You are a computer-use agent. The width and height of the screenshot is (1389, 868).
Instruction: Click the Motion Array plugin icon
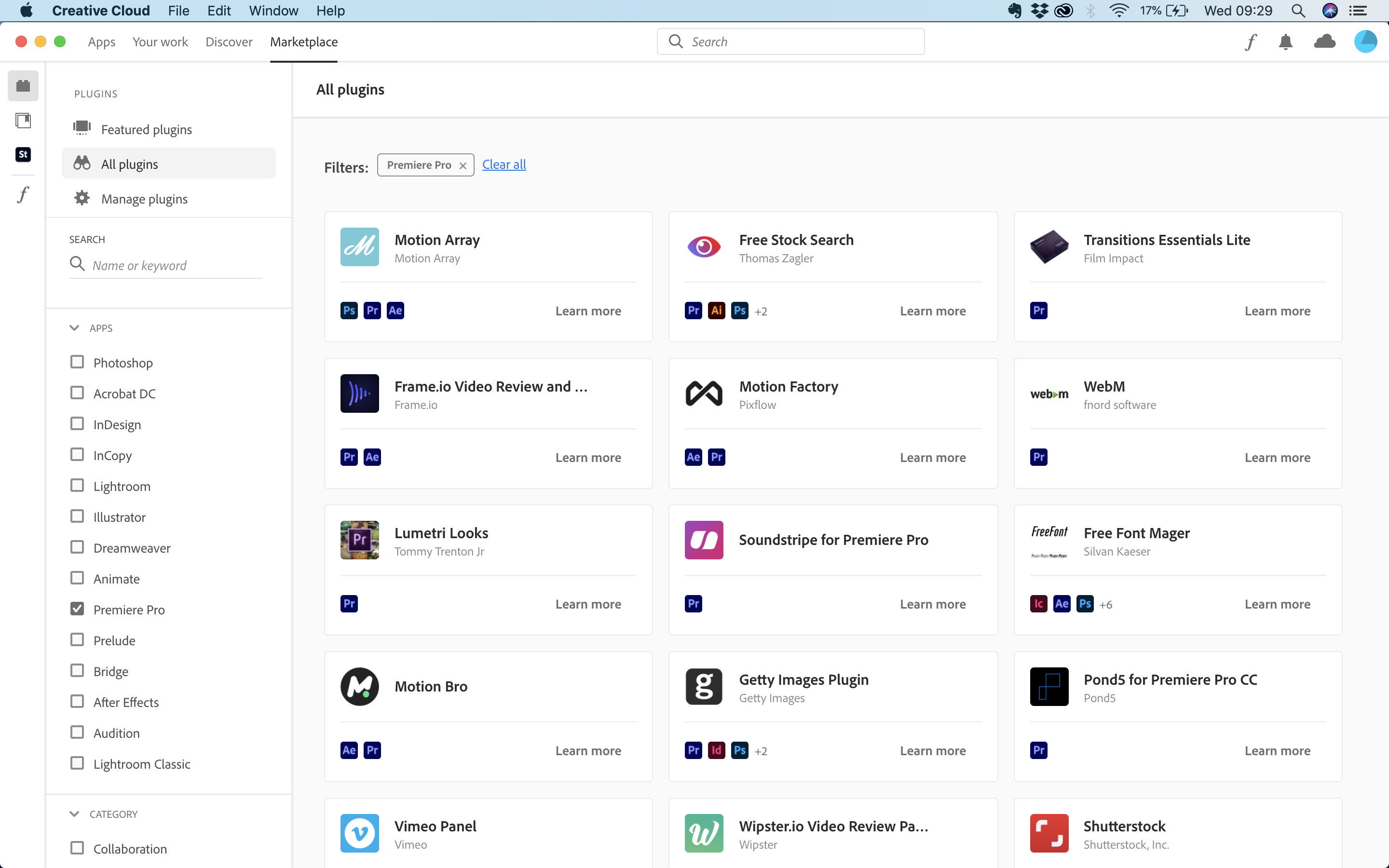tap(359, 247)
